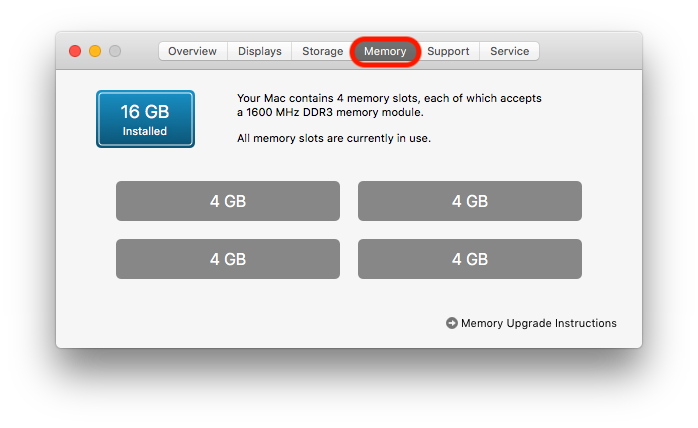Click the empty title bar right of Service tab
The height and width of the screenshot is (428, 698).
(x=590, y=51)
